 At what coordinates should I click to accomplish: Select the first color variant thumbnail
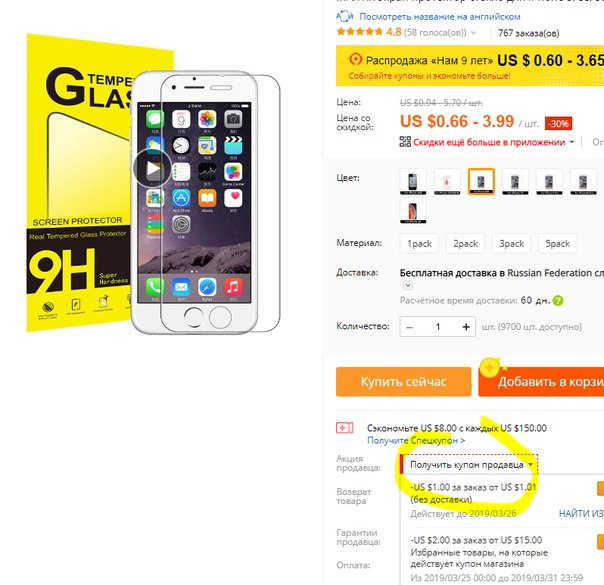click(413, 181)
